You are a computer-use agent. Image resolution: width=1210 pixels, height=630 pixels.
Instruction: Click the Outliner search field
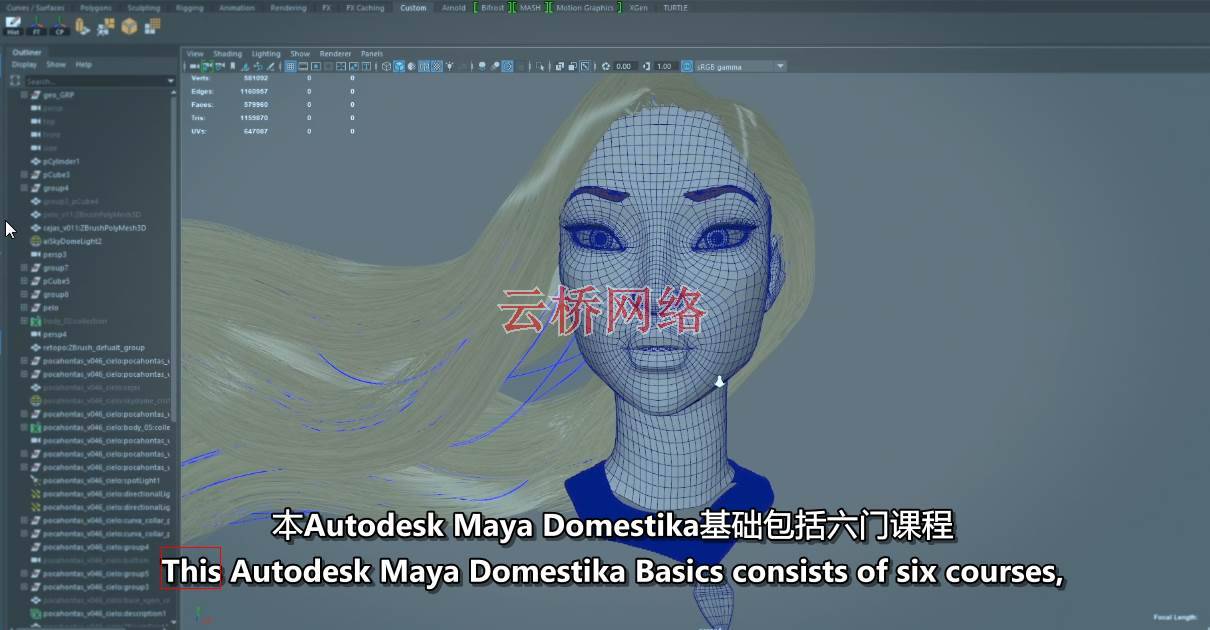tap(95, 81)
